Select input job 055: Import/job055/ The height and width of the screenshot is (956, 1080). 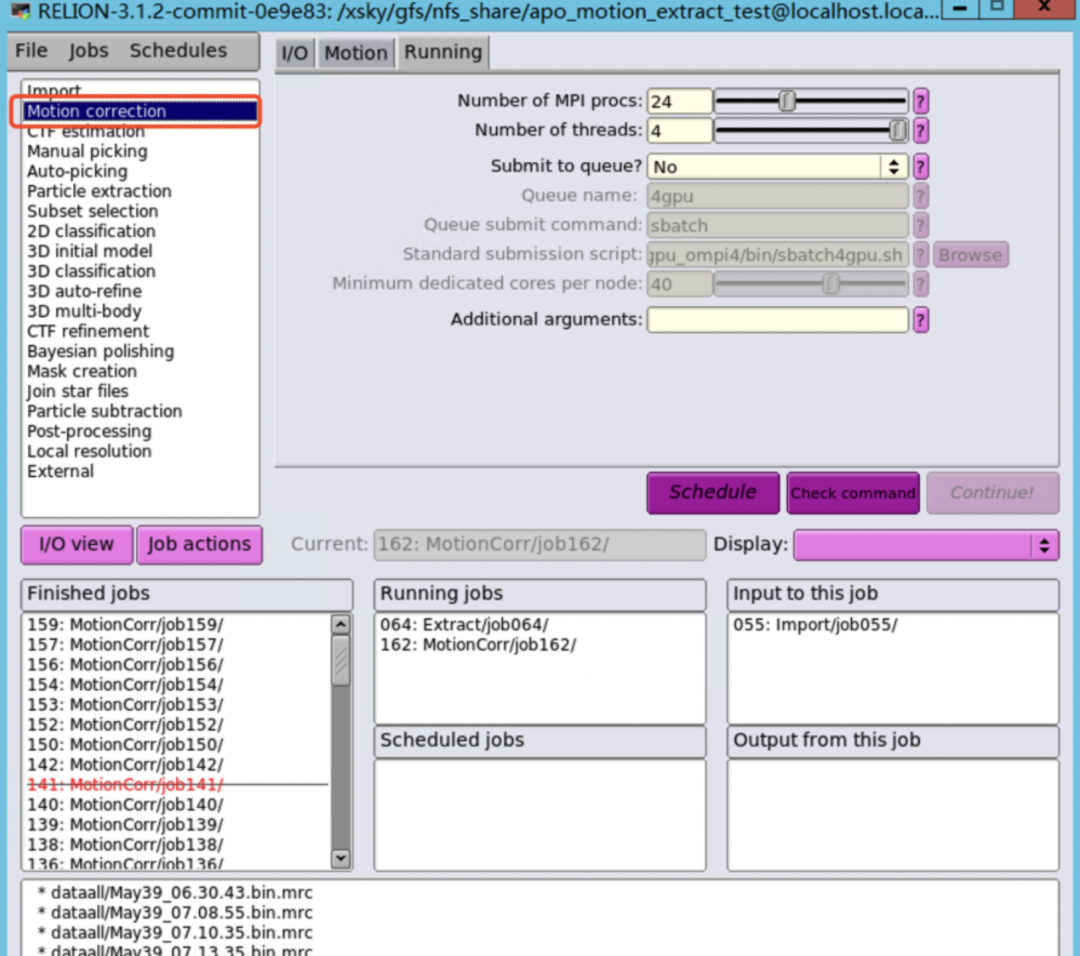[893, 625]
